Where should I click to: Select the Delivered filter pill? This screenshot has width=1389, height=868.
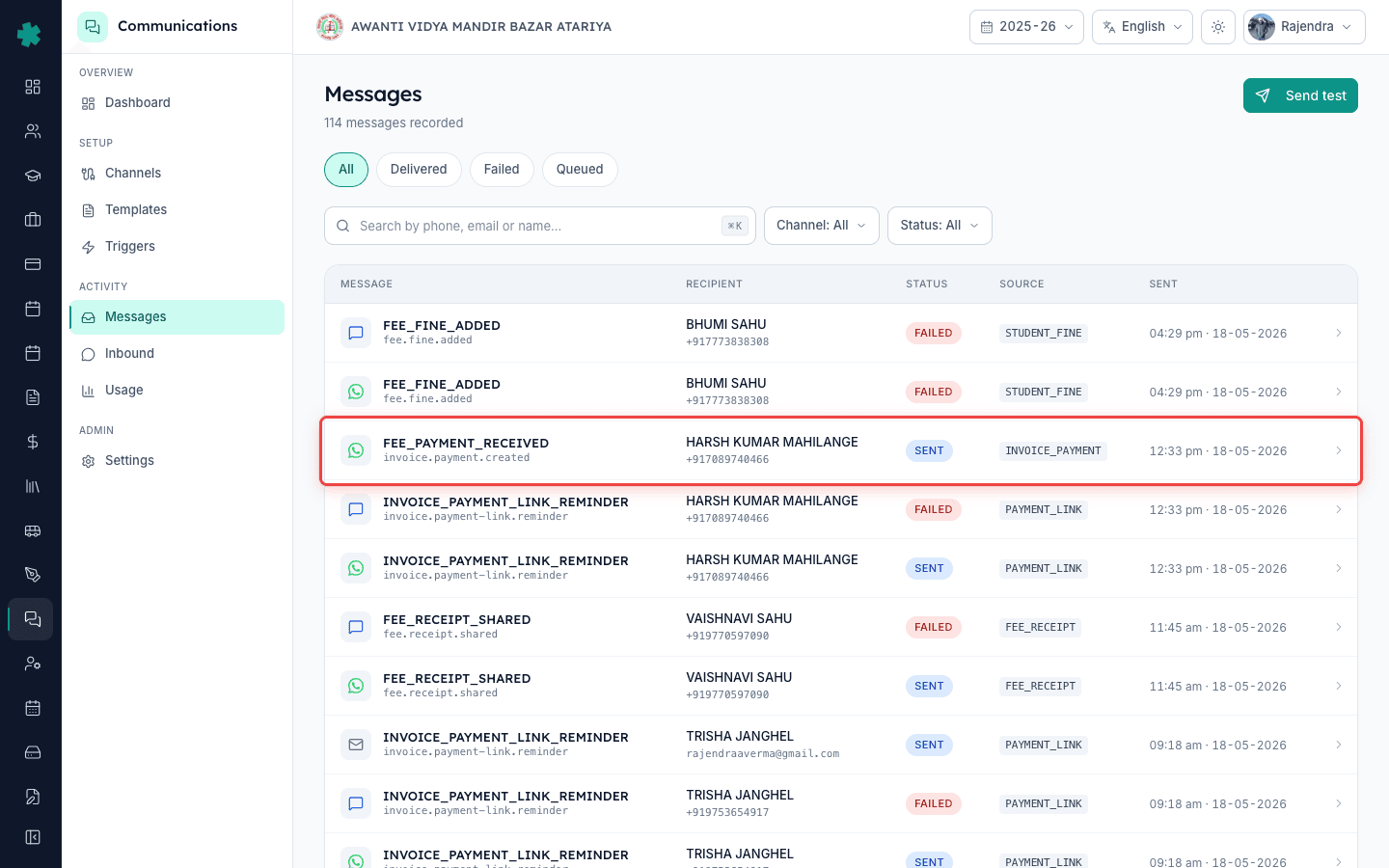pos(419,170)
